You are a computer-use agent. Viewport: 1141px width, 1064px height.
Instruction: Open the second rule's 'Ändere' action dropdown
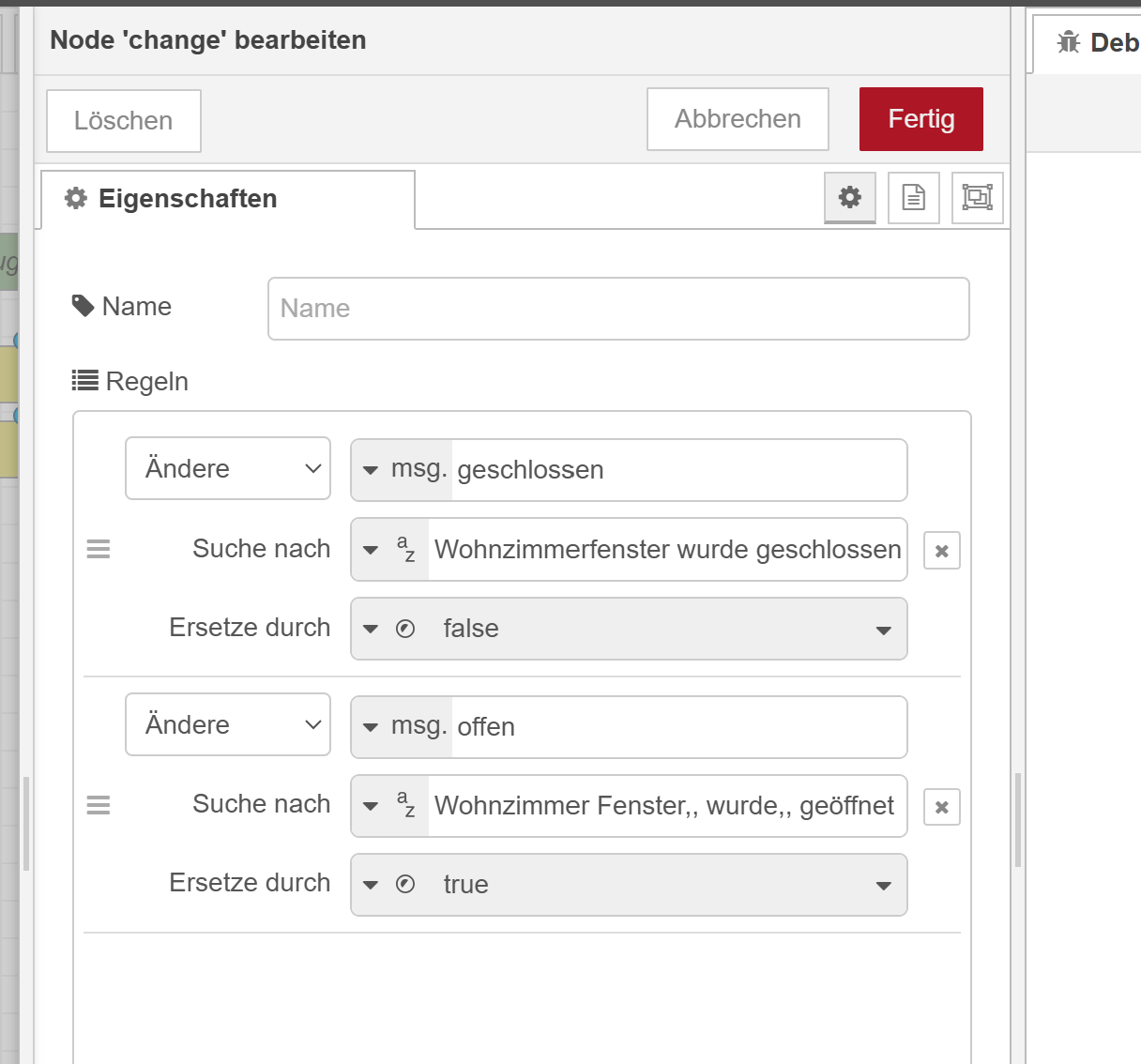[228, 724]
